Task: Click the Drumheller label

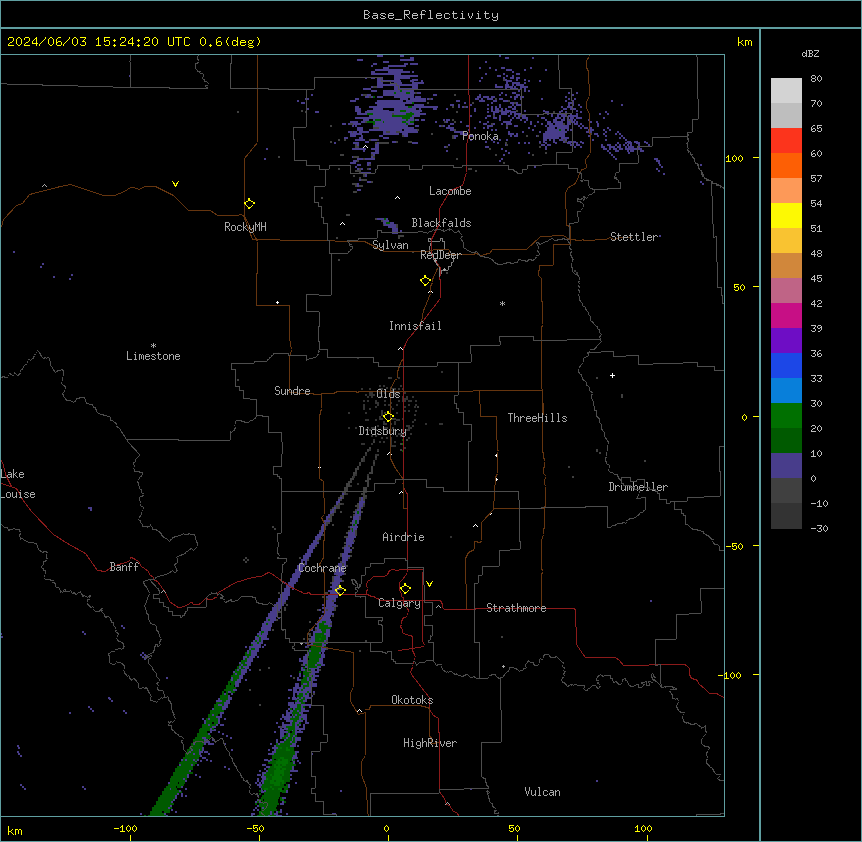Action: click(x=638, y=487)
